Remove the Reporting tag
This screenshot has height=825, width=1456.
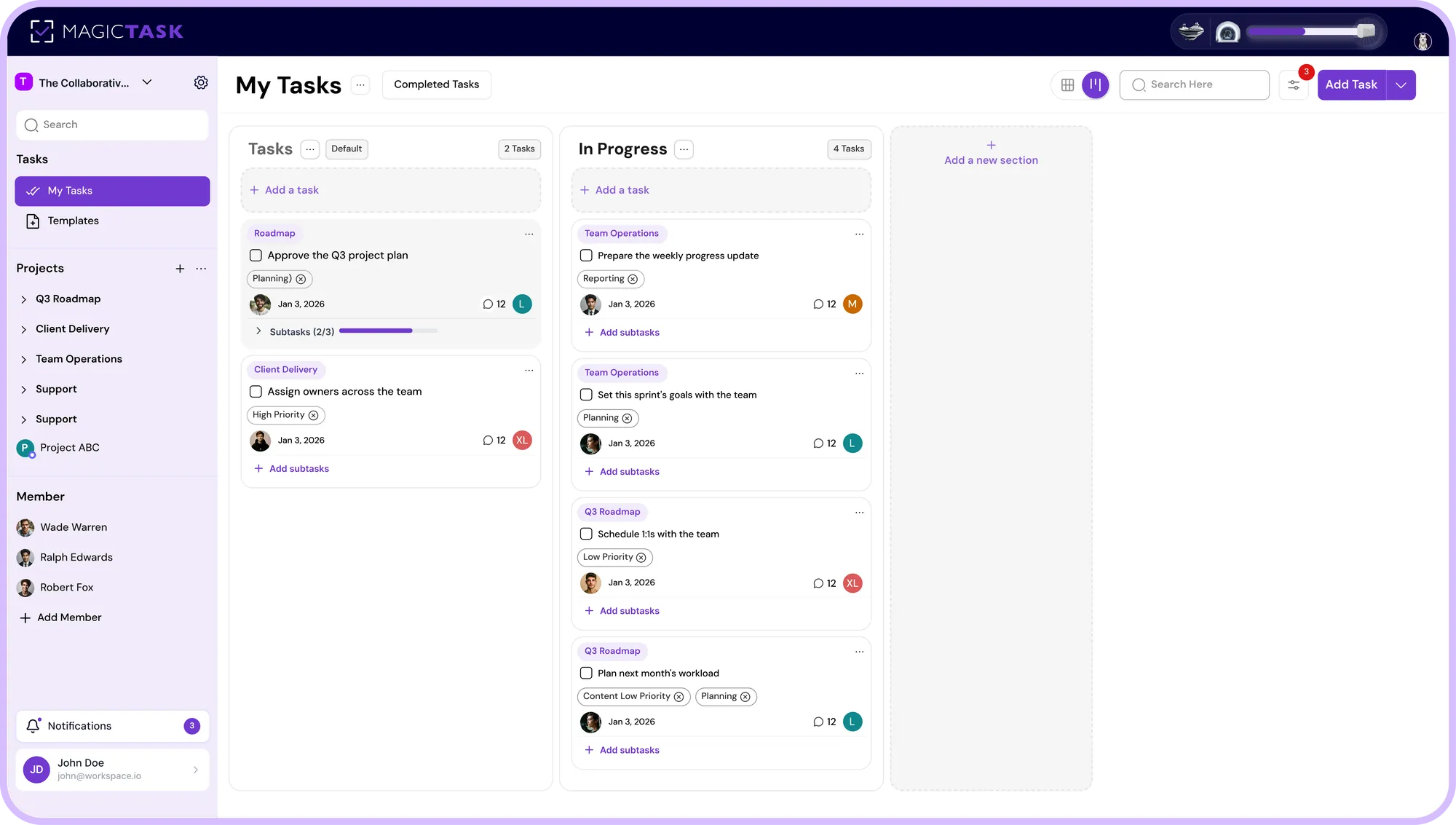click(x=633, y=279)
